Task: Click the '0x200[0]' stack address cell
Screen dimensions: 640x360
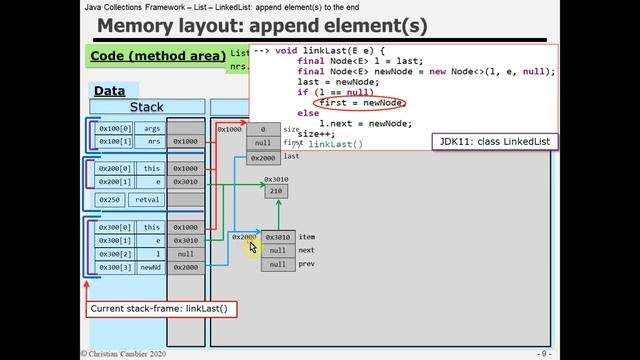Action: 115,169
